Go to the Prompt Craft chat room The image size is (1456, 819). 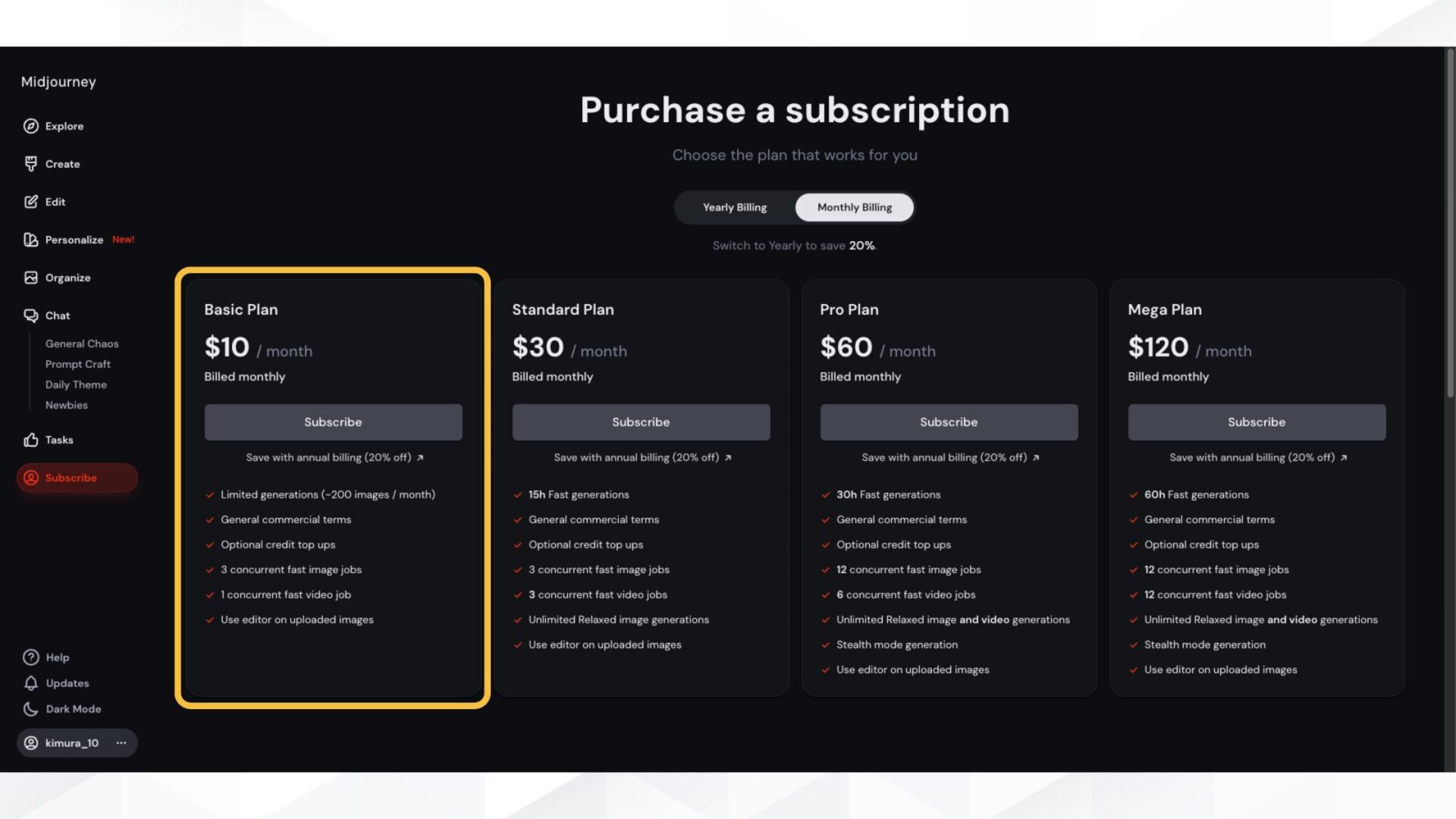(77, 364)
